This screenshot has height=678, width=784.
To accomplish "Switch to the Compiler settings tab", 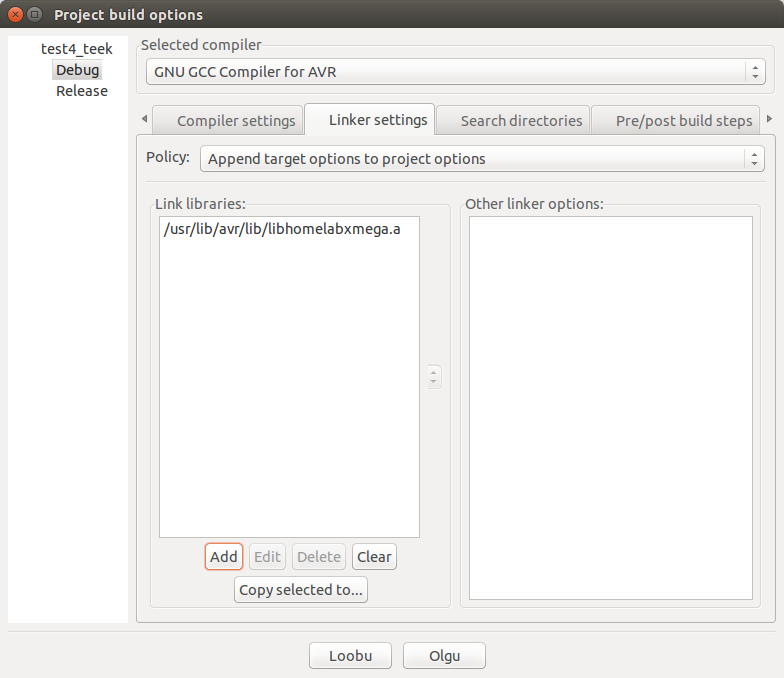I will click(236, 120).
